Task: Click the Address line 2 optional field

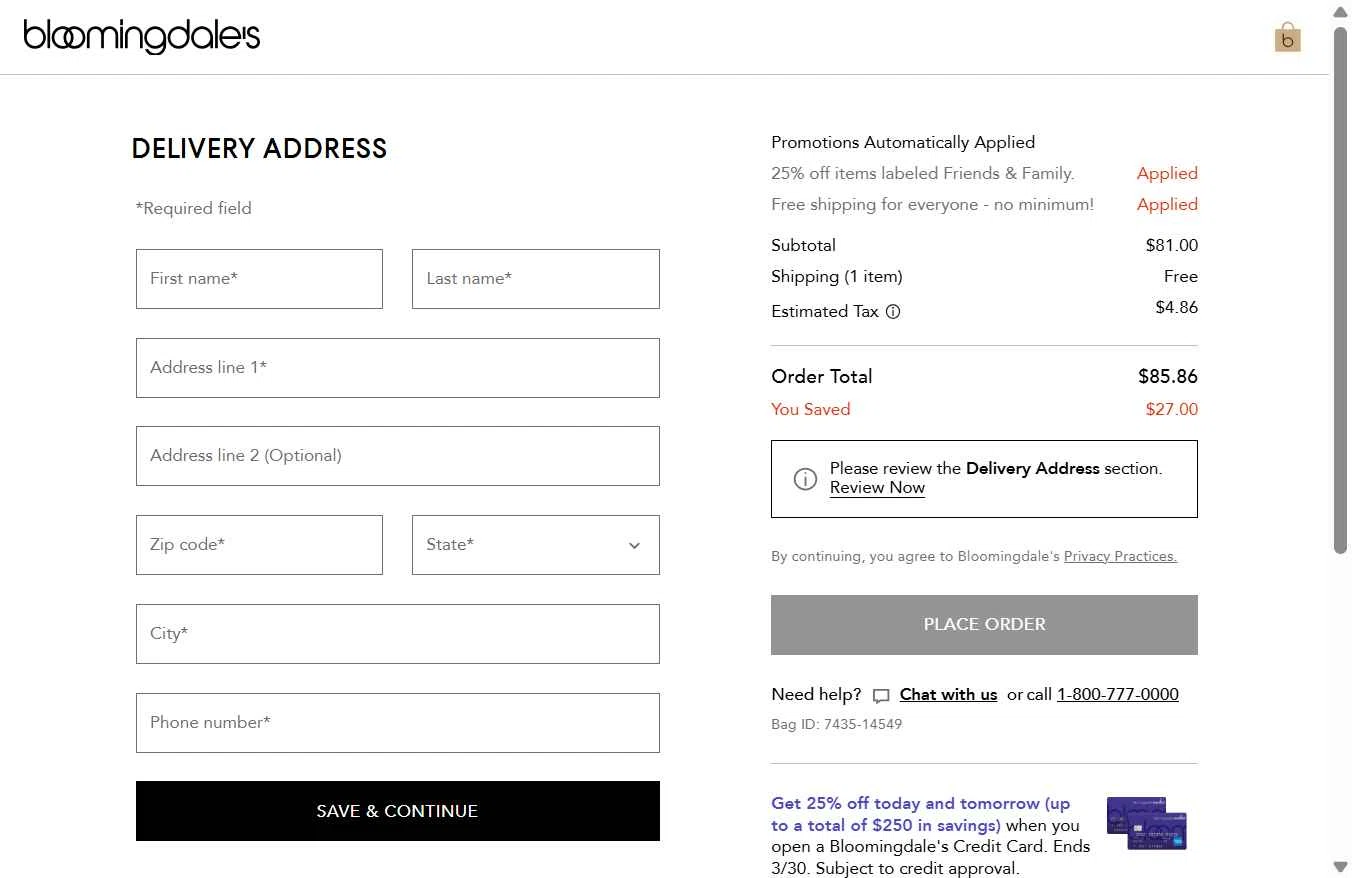Action: (397, 456)
